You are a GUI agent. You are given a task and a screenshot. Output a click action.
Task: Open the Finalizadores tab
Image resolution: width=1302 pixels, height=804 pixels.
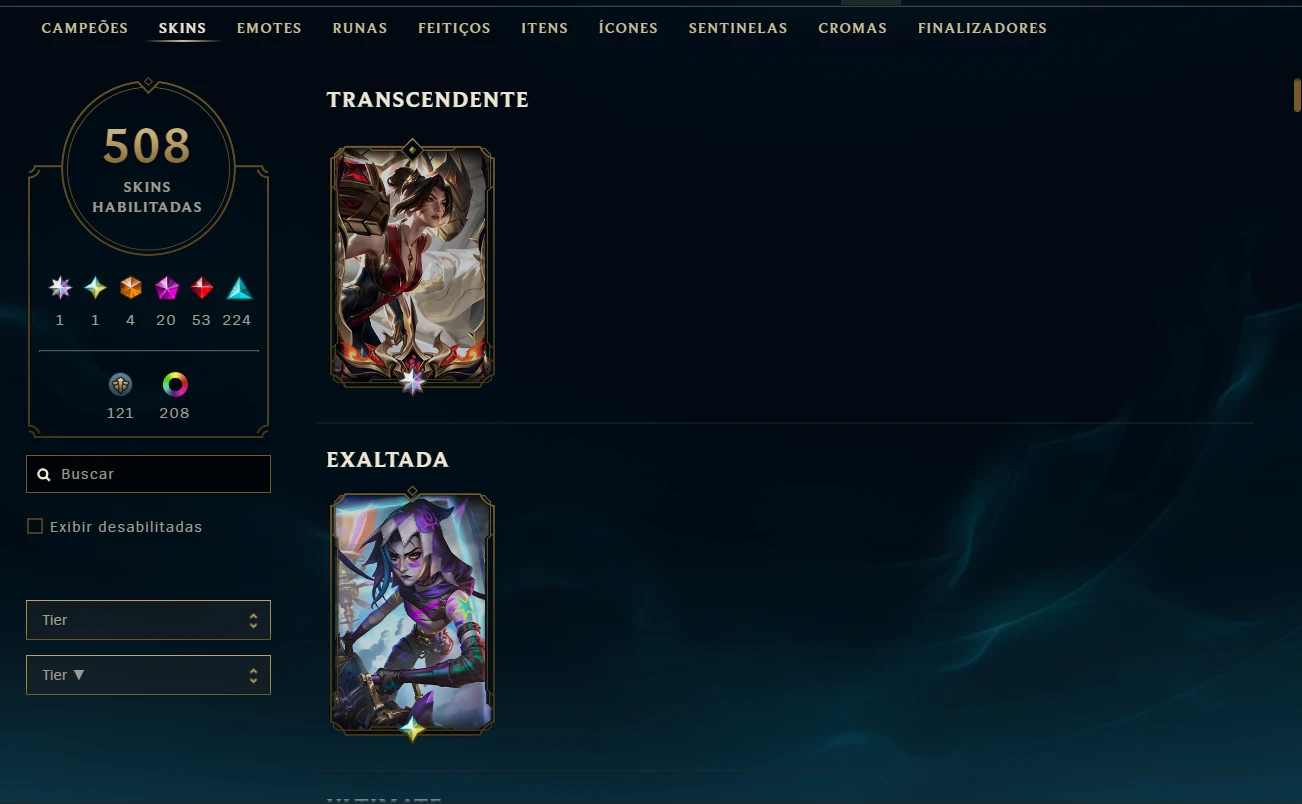coord(982,28)
